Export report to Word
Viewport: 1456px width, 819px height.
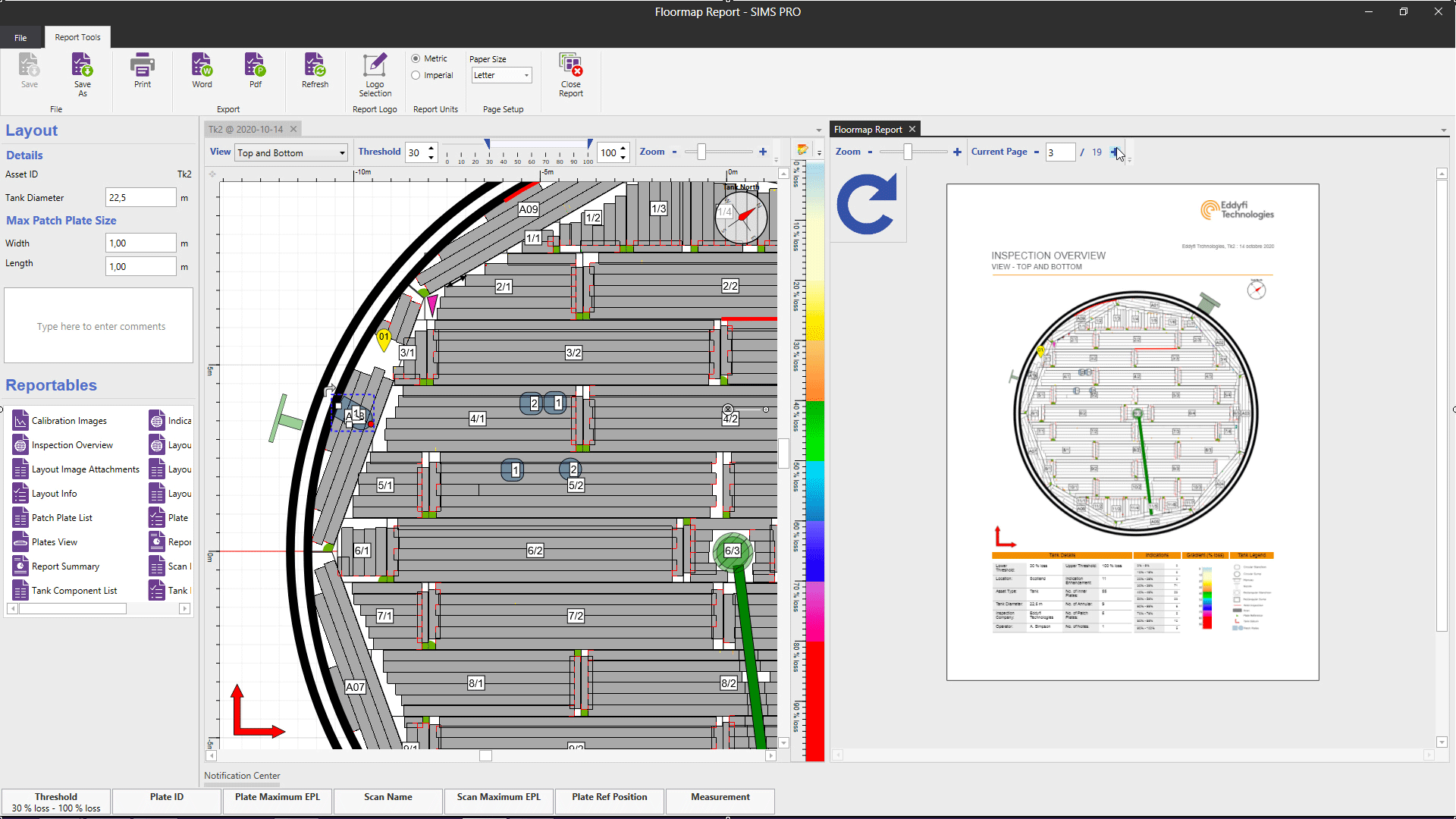[x=202, y=71]
